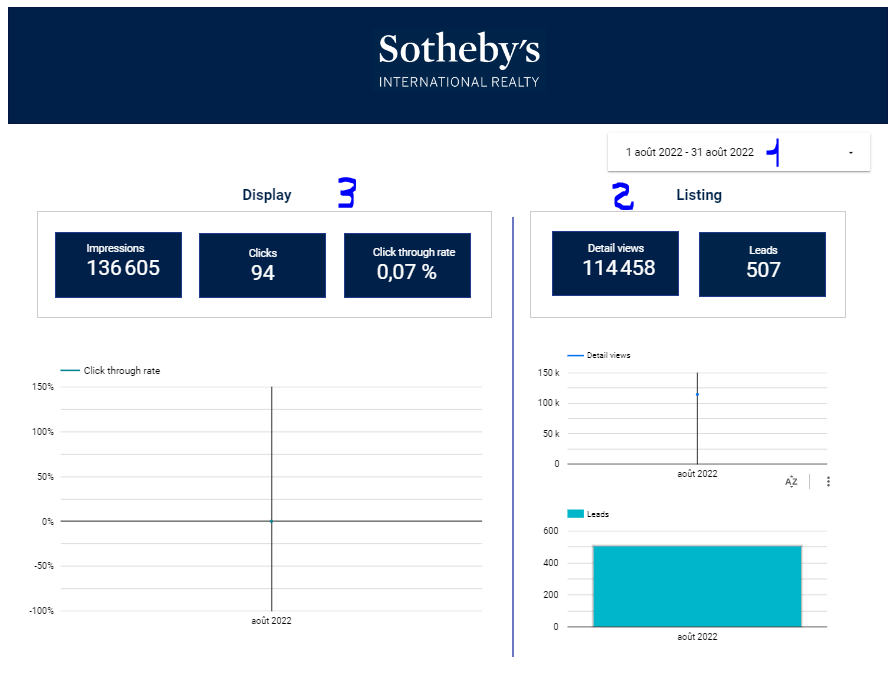The width and height of the screenshot is (892, 676).
Task: Select the Detail views scorecard showing 114 458
Action: 615,264
